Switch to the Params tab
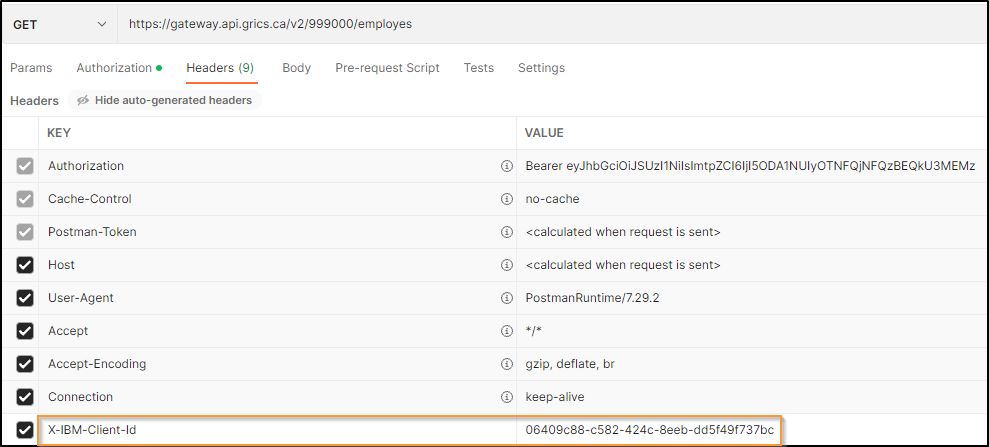 31,68
